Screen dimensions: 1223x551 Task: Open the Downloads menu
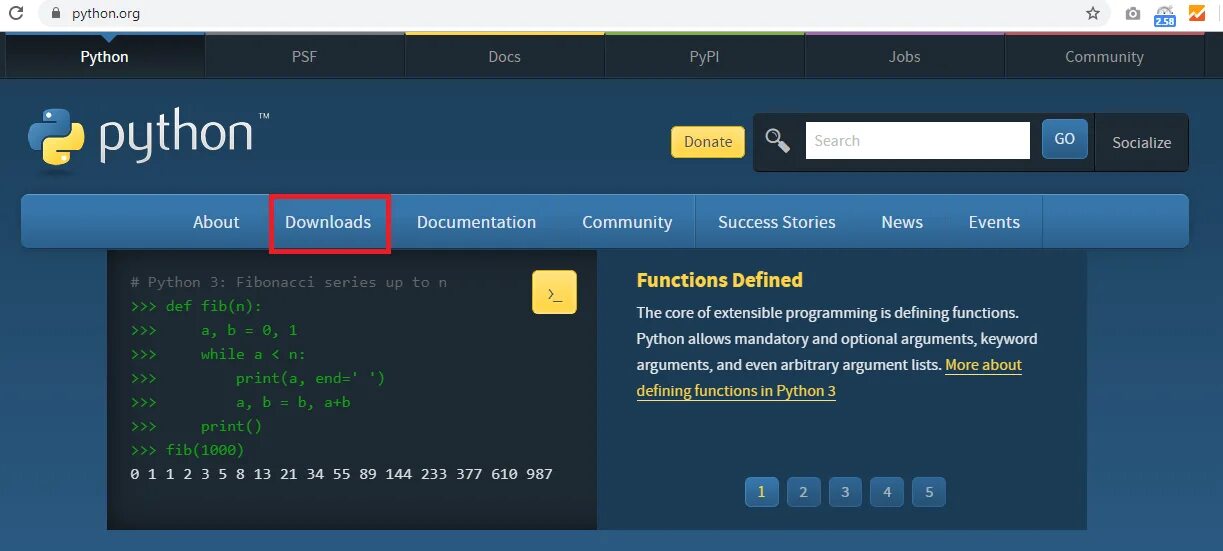pyautogui.click(x=328, y=222)
